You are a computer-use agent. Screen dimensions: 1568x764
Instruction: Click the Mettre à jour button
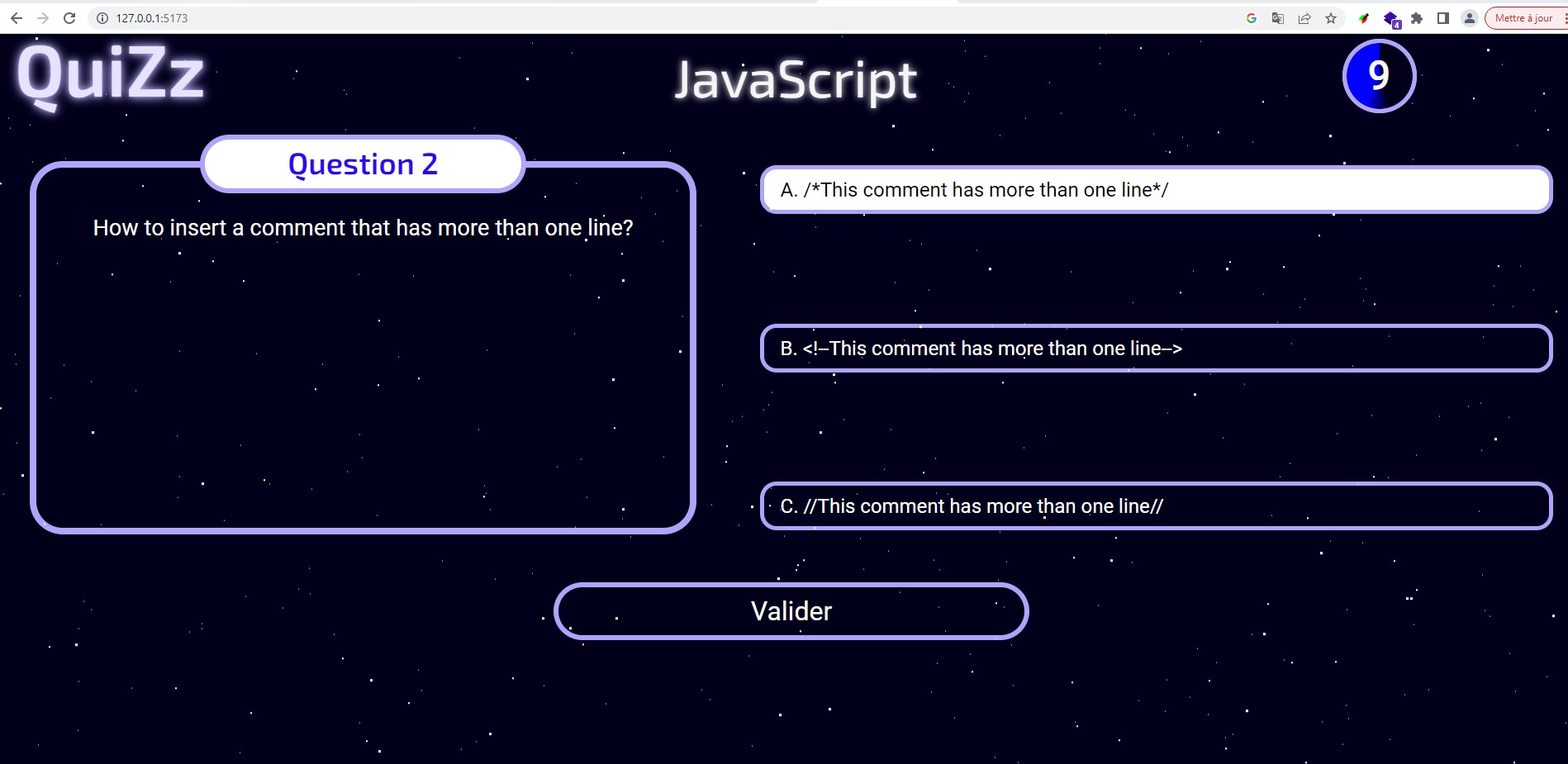pos(1523,17)
